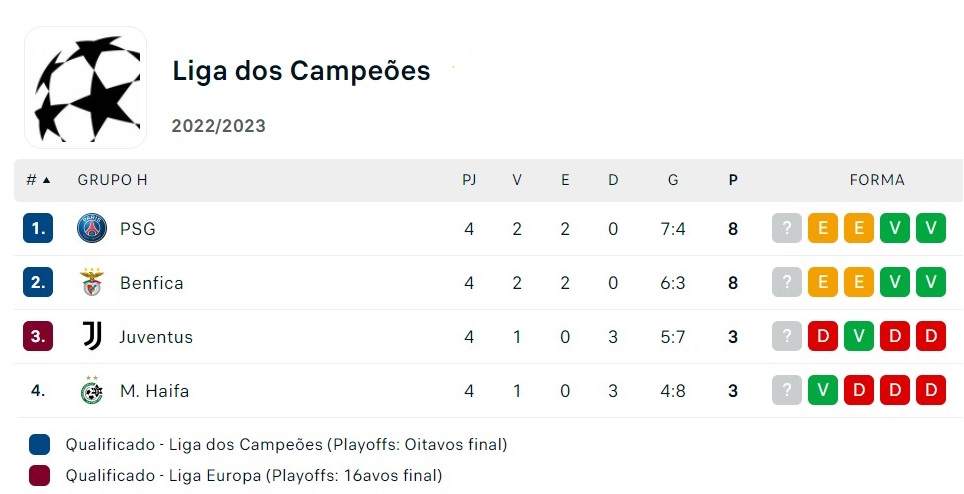The image size is (964, 494).
Task: Click the Juventus team name
Action: pyautogui.click(x=156, y=337)
